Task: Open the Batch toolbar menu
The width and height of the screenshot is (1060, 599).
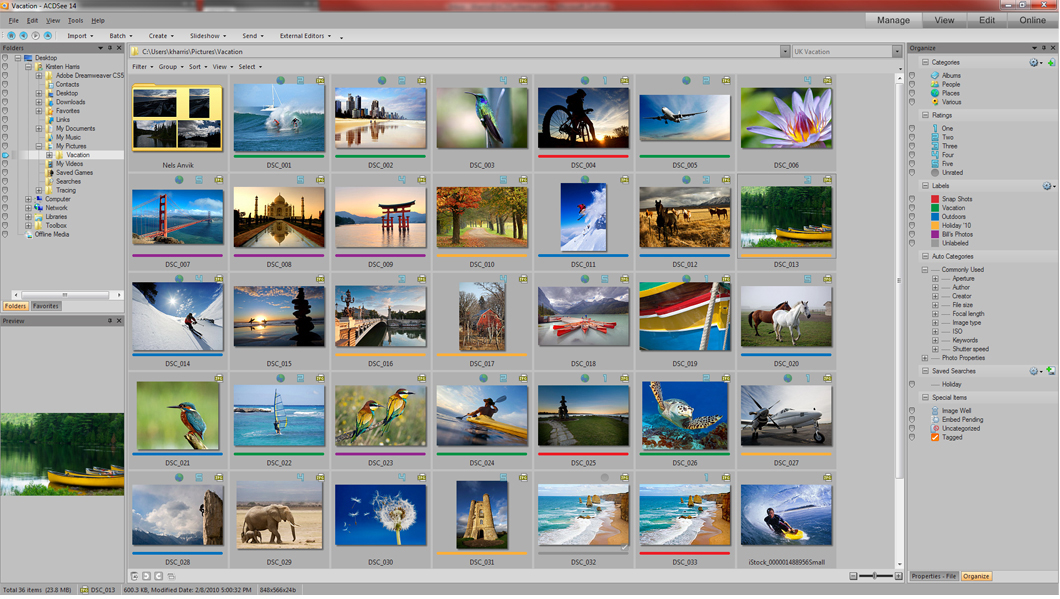Action: (x=120, y=36)
